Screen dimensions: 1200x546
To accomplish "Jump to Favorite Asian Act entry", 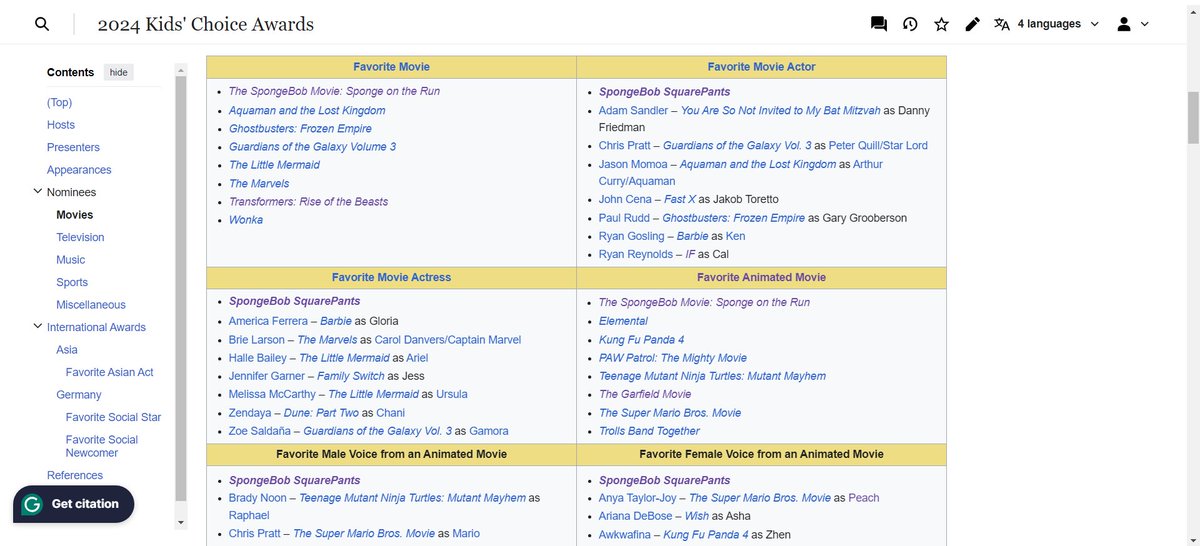I will pos(110,372).
